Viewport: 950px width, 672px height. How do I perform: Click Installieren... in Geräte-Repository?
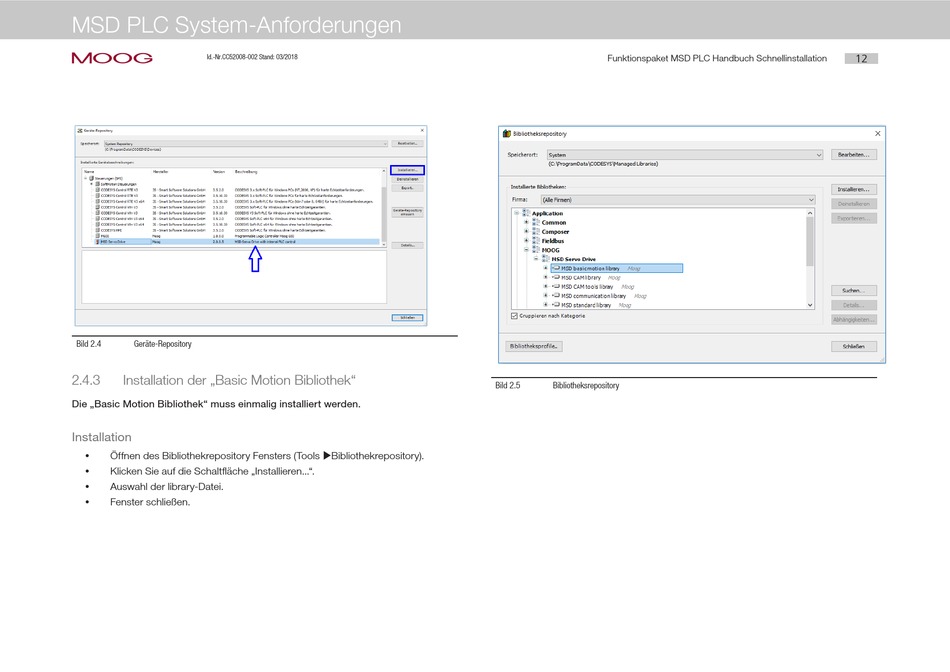(407, 170)
